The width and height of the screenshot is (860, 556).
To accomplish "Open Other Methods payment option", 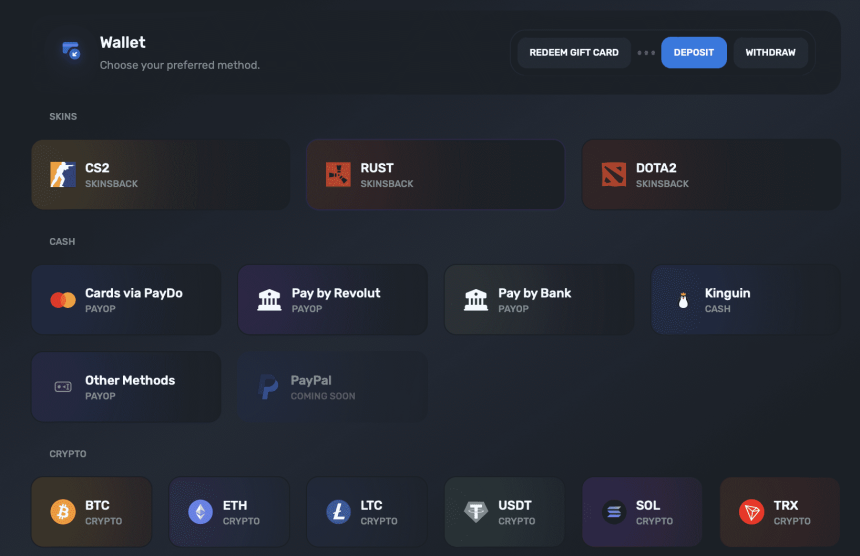I will (x=126, y=387).
